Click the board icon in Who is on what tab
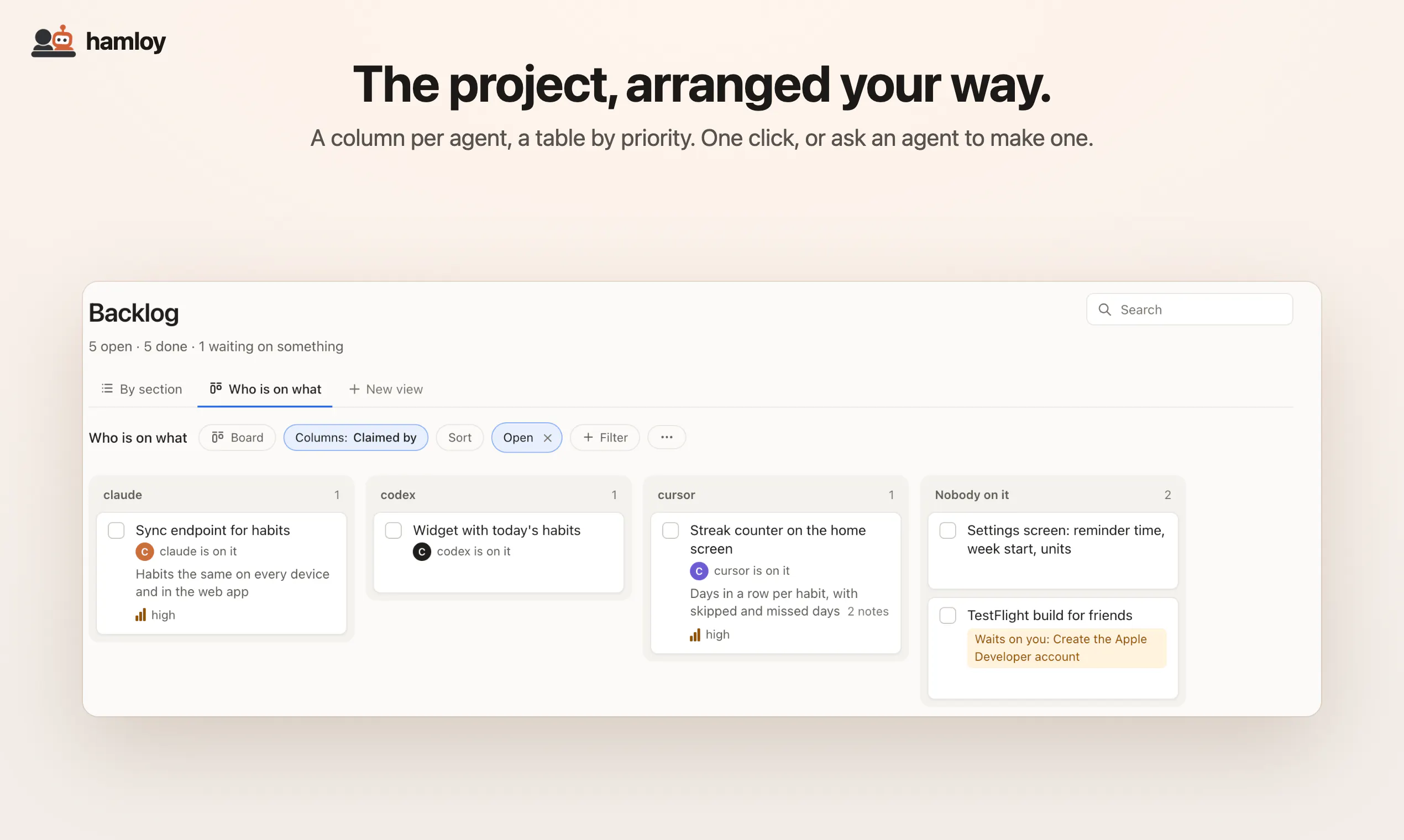The width and height of the screenshot is (1404, 840). click(216, 389)
